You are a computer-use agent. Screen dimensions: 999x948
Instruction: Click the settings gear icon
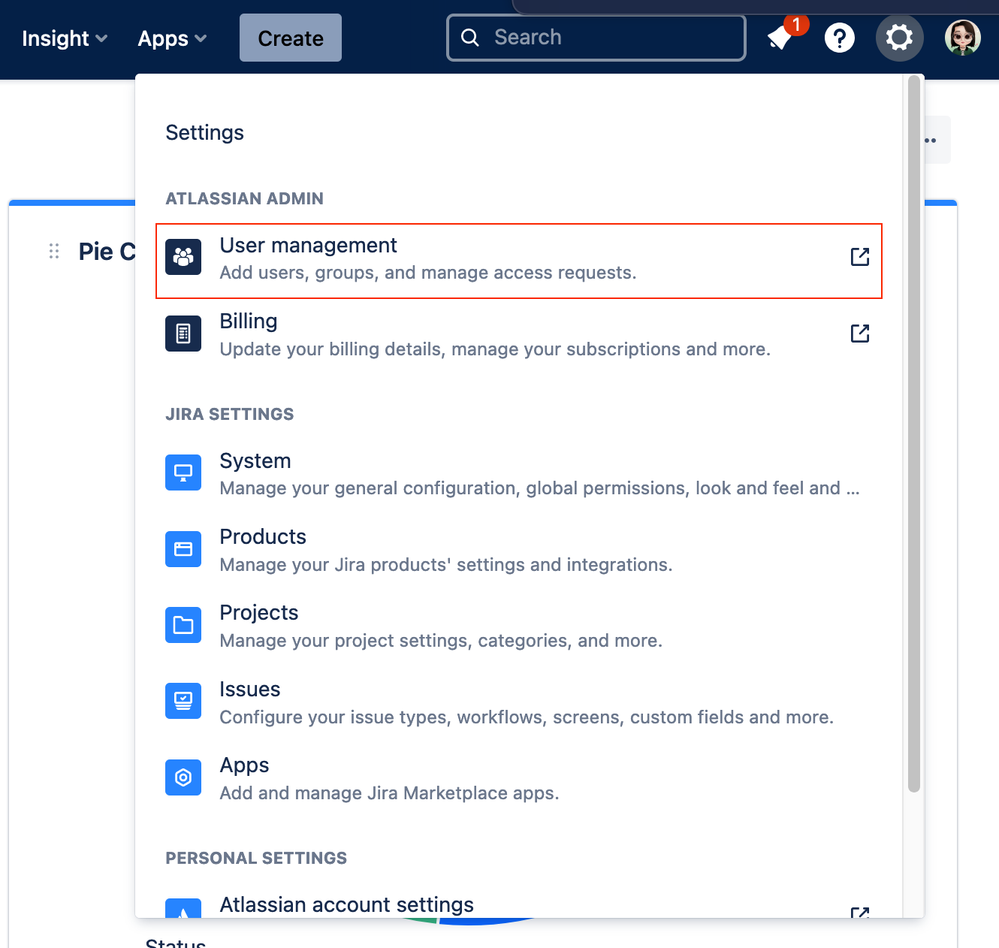[x=899, y=38]
